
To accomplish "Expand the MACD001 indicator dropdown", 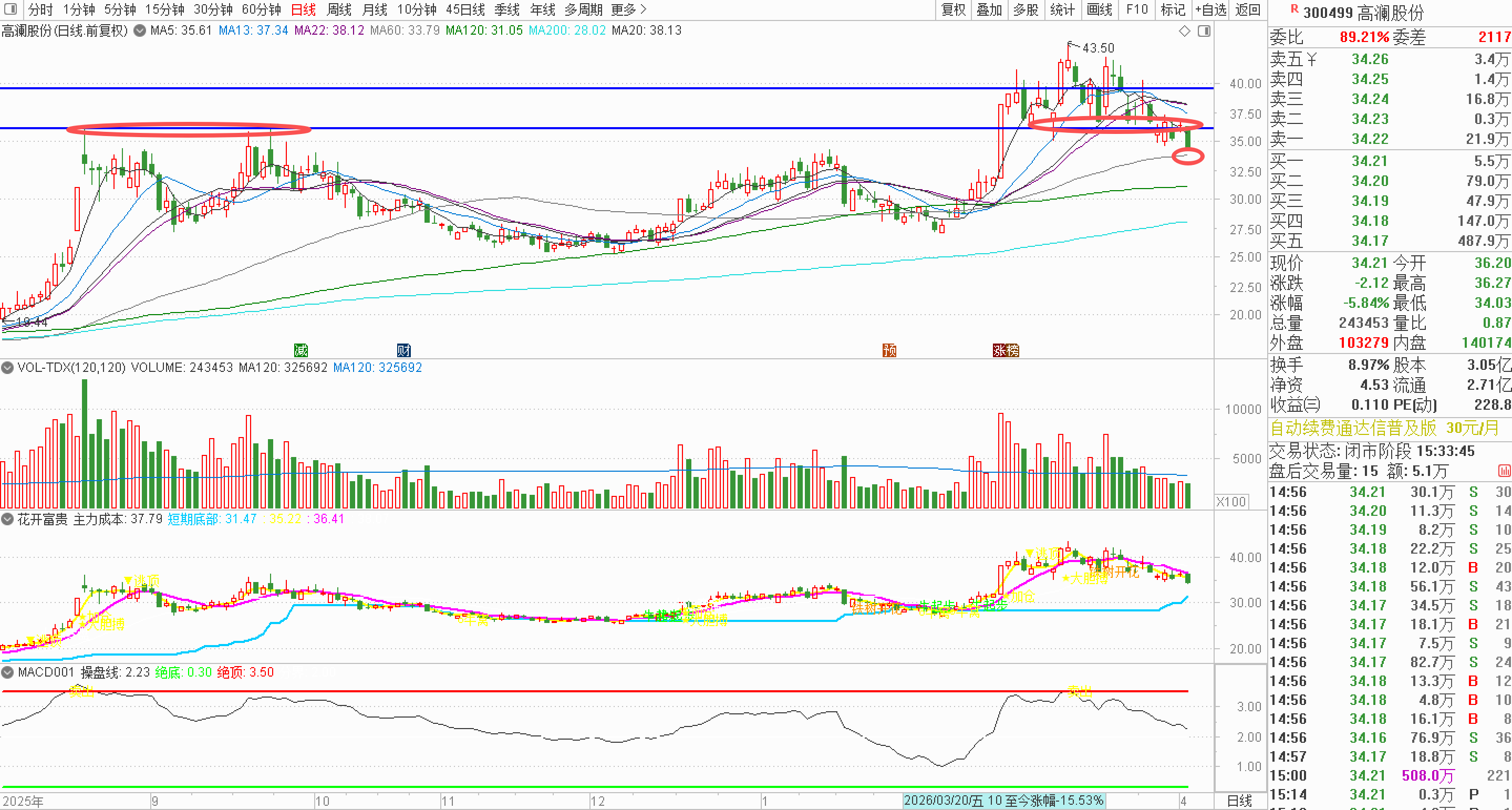I will 8,673.
